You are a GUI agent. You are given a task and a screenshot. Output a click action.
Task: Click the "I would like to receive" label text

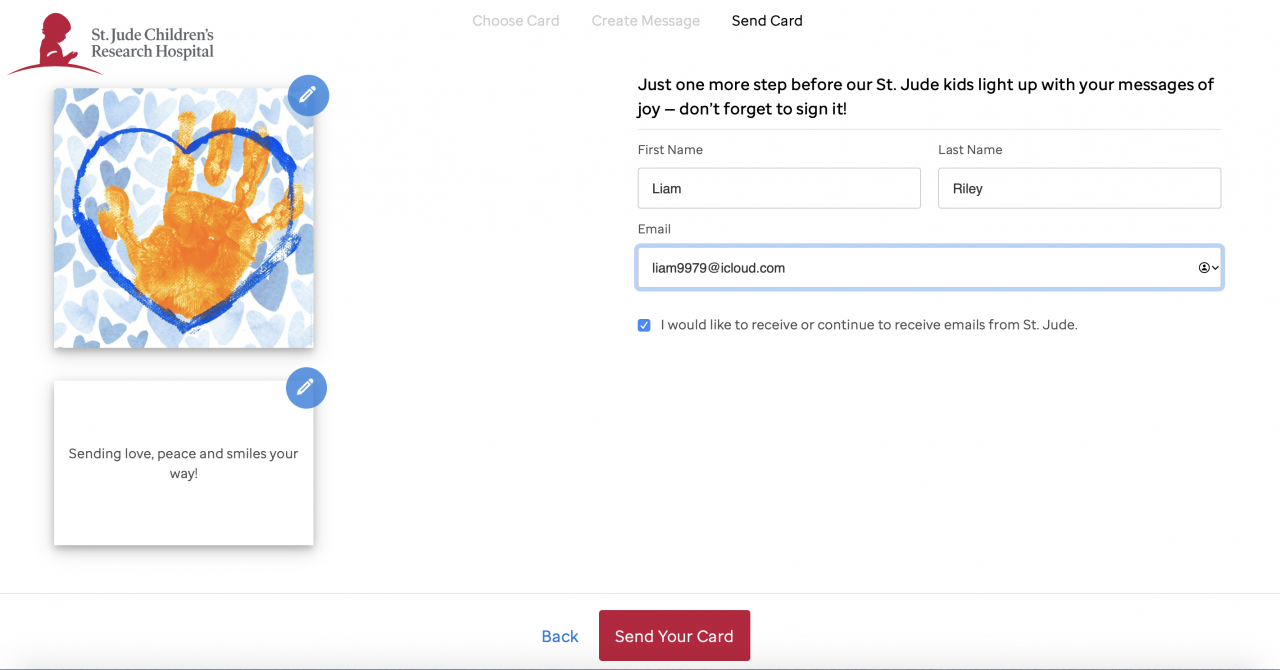click(x=868, y=325)
